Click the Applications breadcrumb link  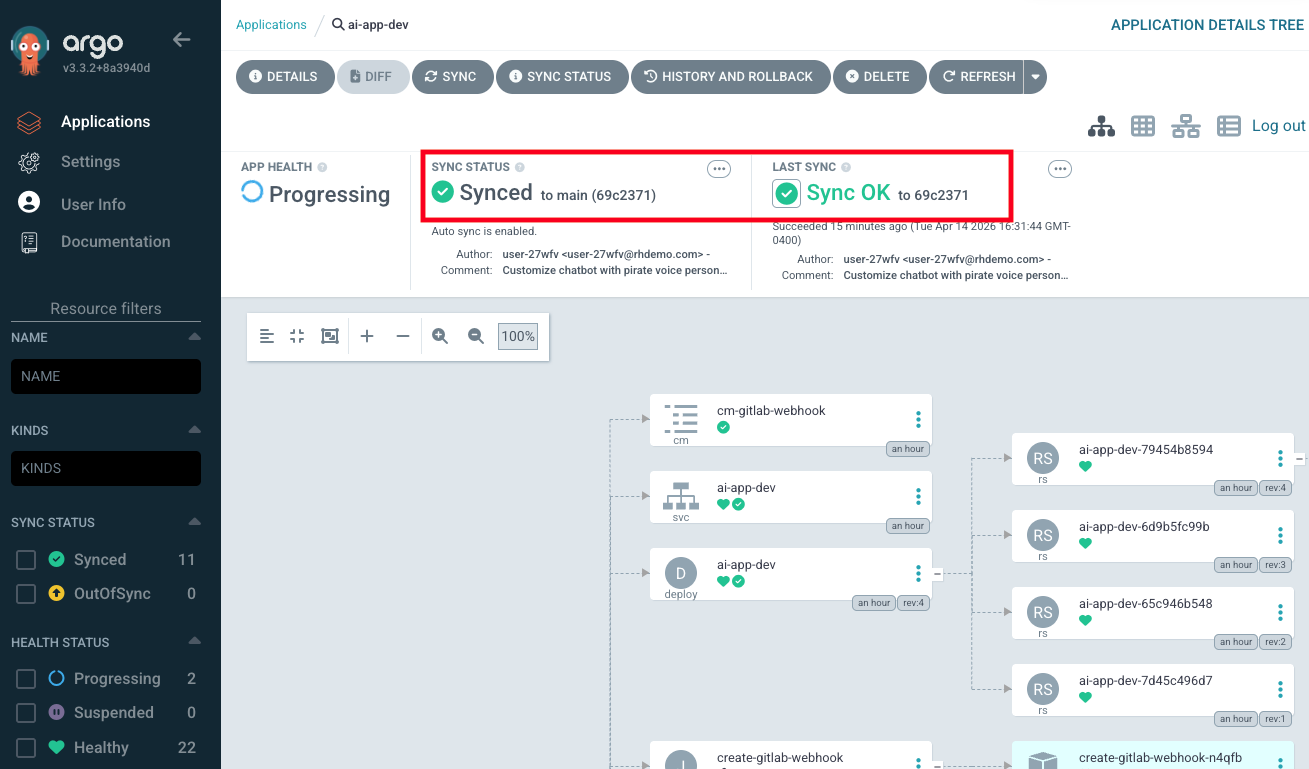[271, 25]
